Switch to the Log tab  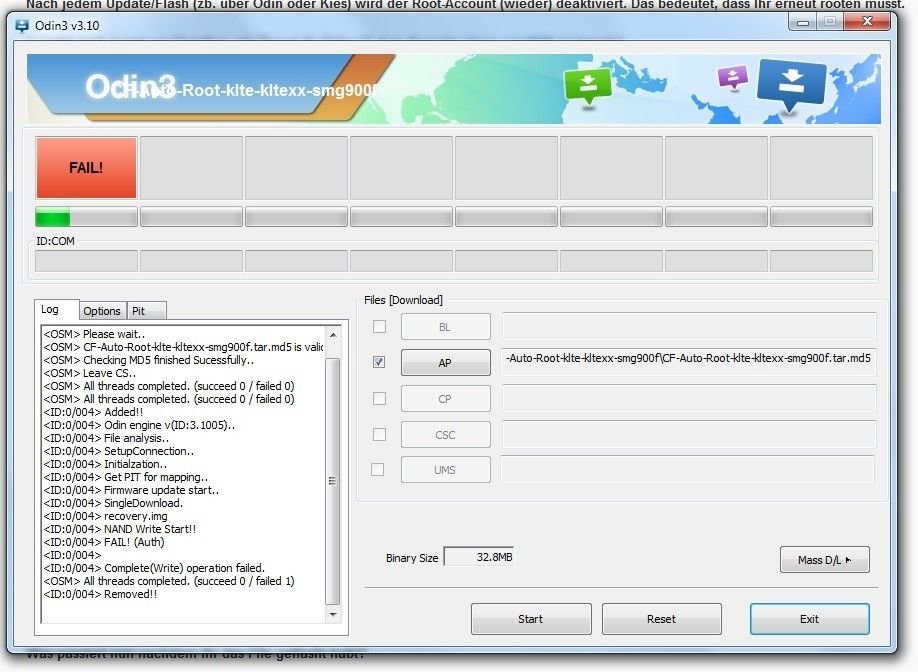(56, 309)
